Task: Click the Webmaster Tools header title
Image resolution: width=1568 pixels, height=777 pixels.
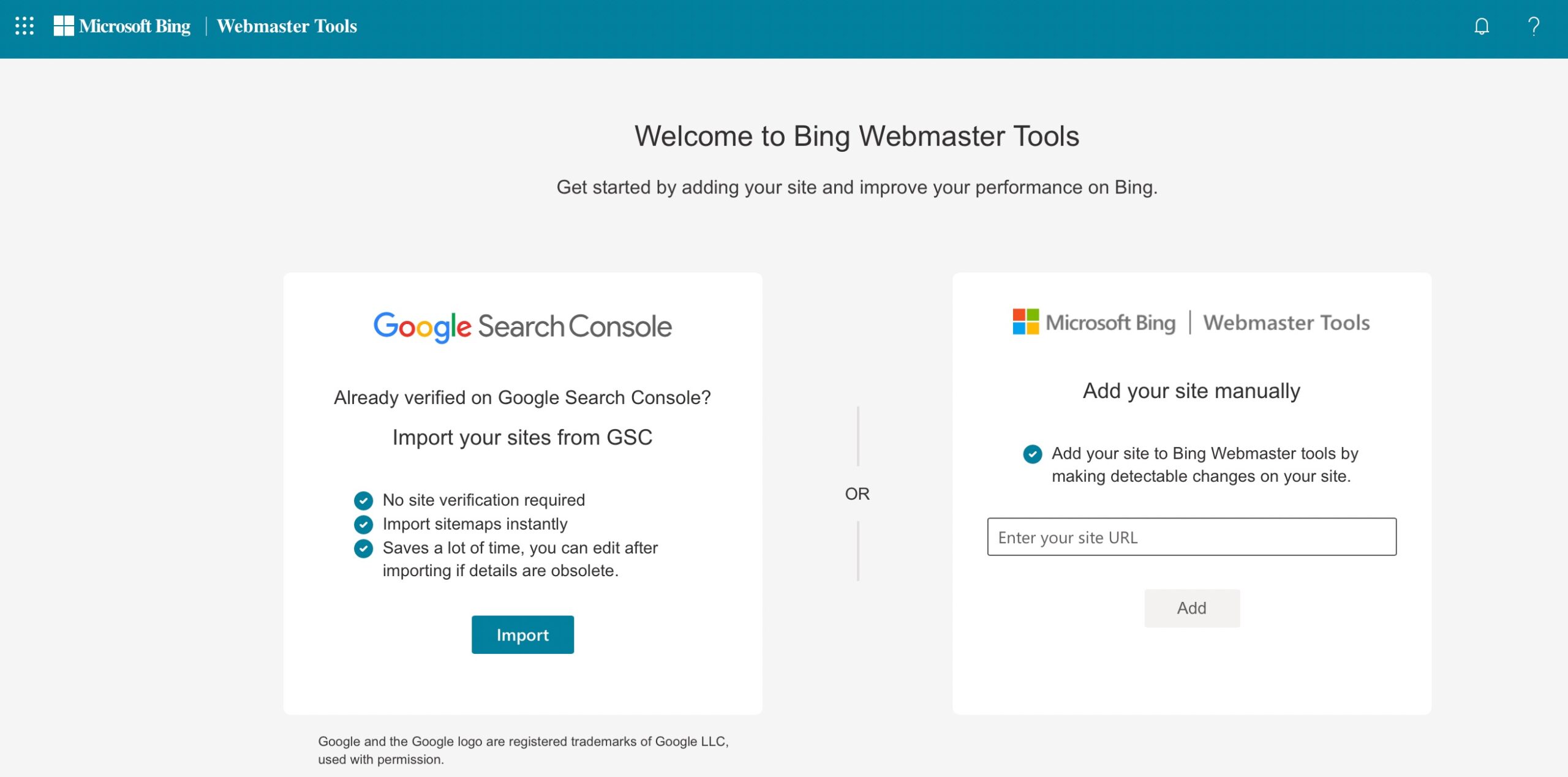Action: (287, 26)
